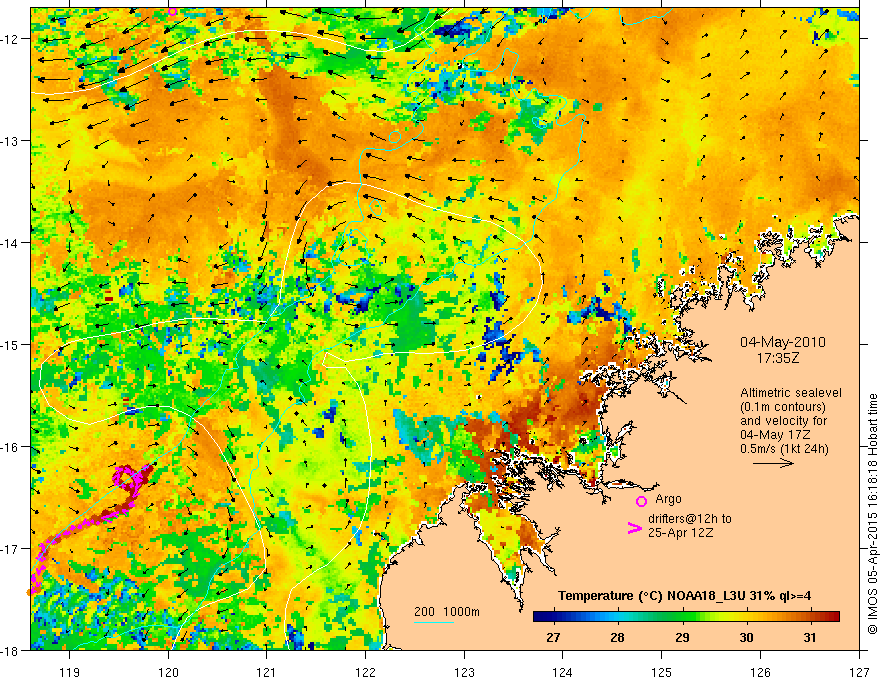
Task: Select the time text 17:35Z
Action: point(777,358)
